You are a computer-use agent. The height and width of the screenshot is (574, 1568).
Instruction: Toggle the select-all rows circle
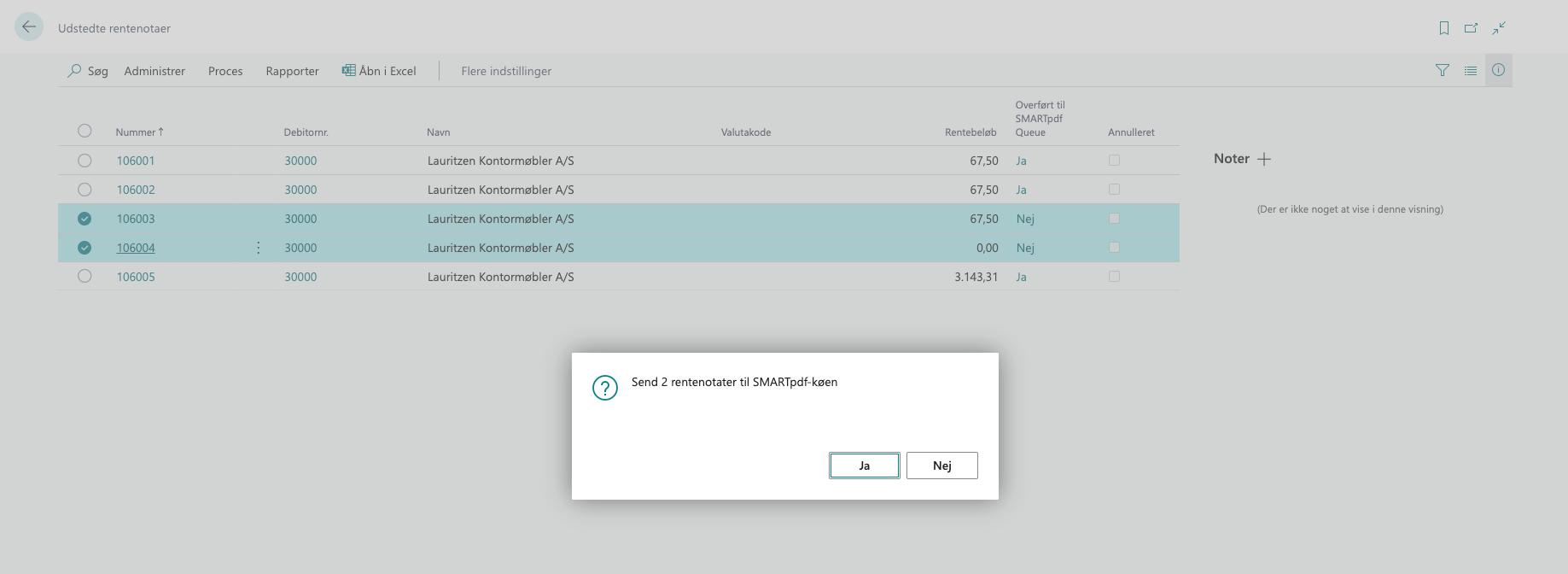[85, 131]
